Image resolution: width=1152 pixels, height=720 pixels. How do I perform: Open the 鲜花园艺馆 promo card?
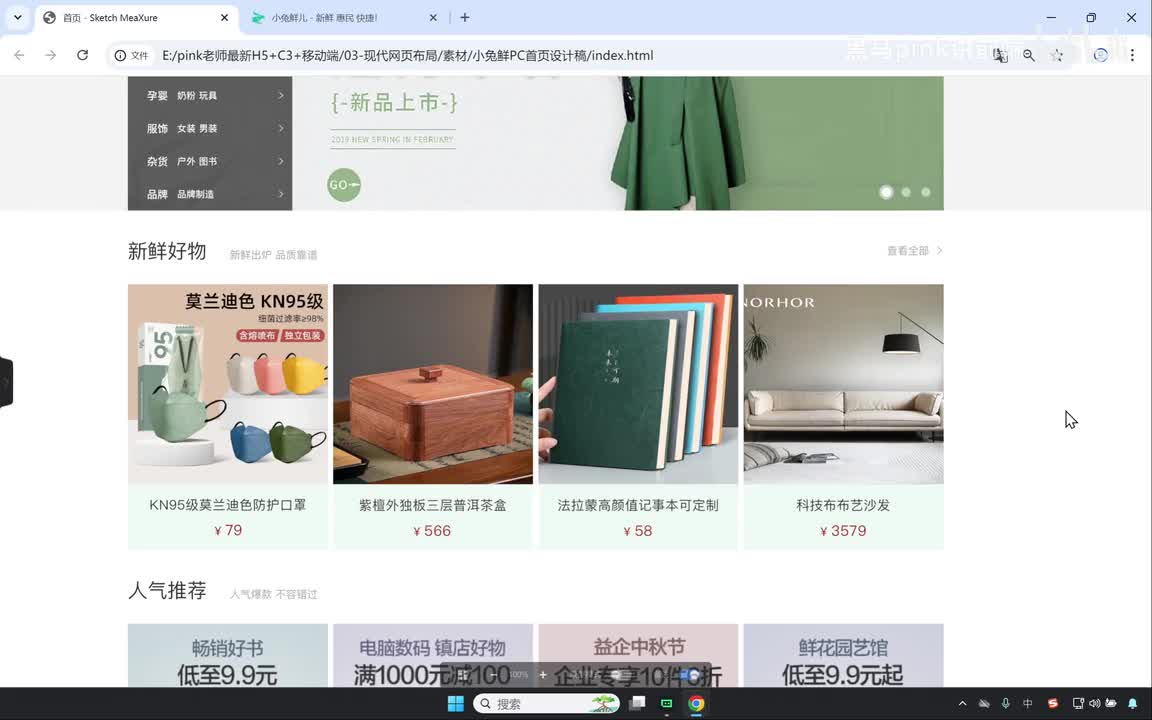tap(843, 655)
